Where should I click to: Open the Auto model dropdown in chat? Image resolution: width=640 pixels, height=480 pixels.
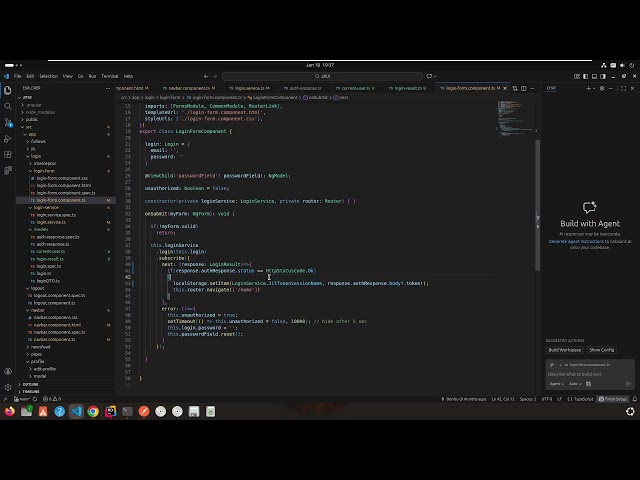(575, 384)
